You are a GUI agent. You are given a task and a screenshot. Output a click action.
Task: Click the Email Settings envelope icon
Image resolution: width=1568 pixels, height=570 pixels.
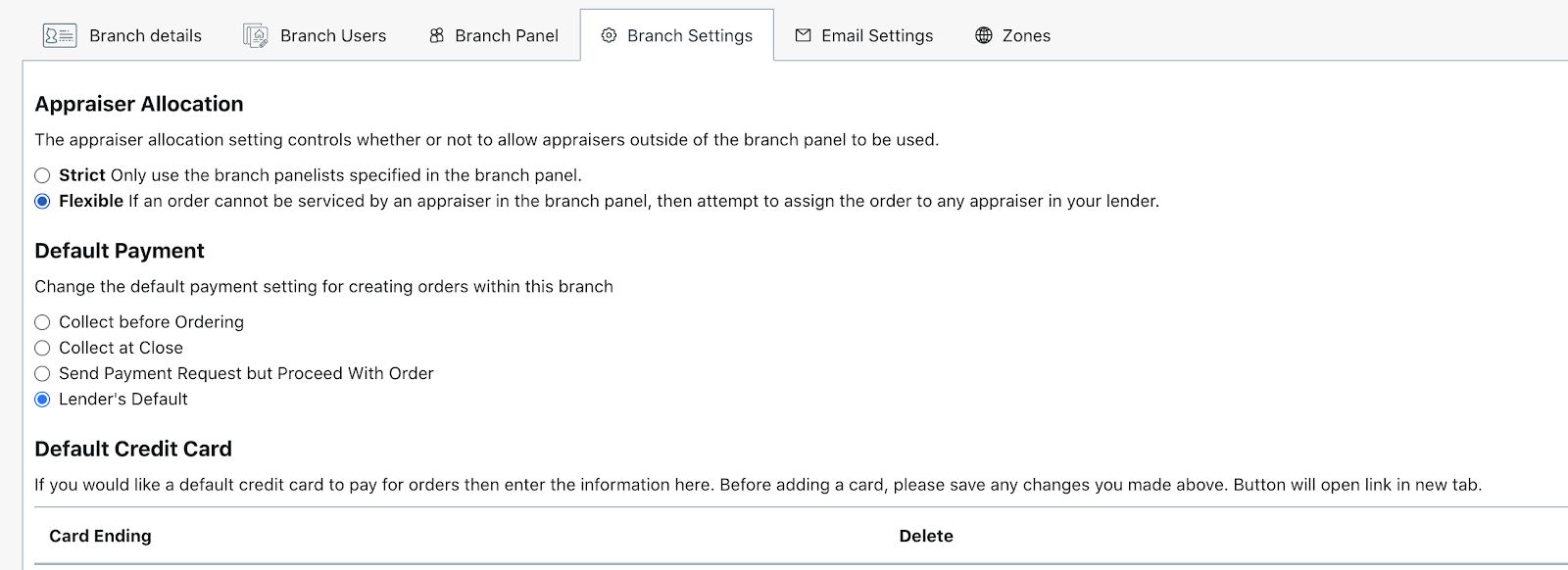click(803, 35)
